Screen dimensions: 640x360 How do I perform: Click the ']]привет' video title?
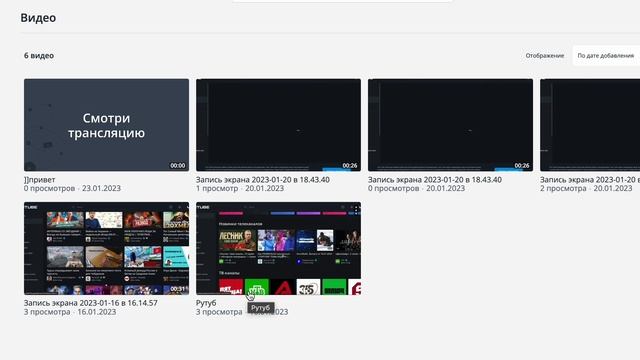pos(40,180)
